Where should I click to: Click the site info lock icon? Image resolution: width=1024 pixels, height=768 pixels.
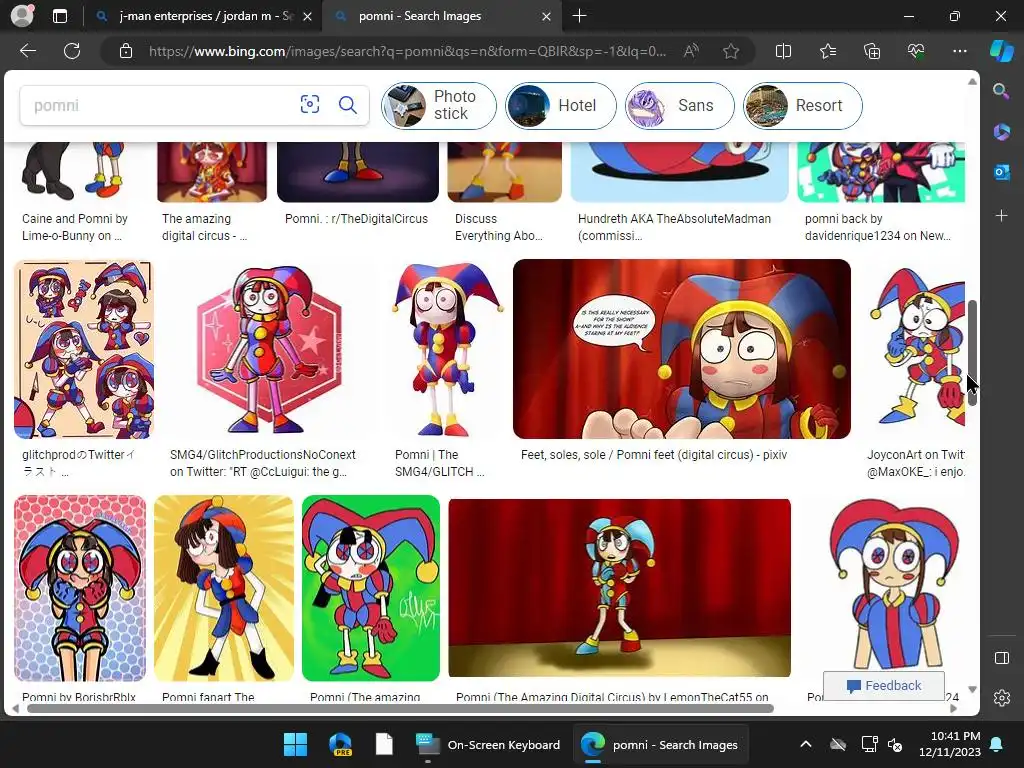(126, 51)
